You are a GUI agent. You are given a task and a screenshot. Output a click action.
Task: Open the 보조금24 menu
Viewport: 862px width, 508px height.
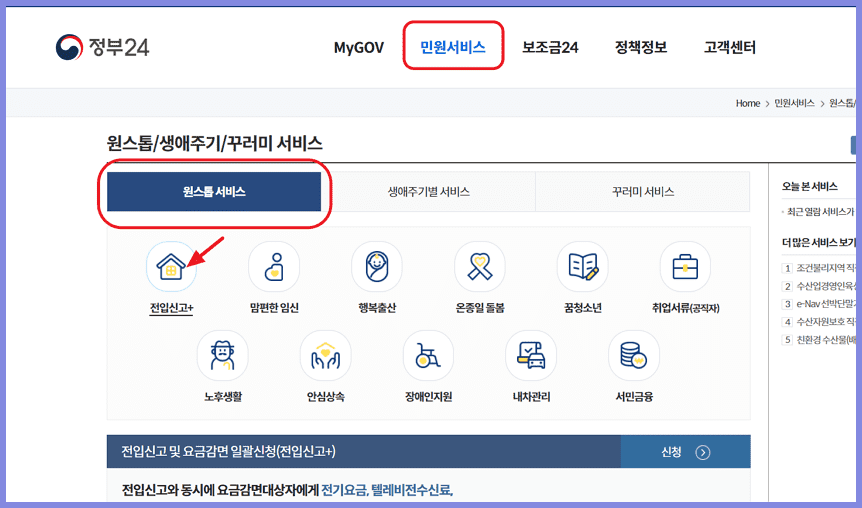click(550, 47)
